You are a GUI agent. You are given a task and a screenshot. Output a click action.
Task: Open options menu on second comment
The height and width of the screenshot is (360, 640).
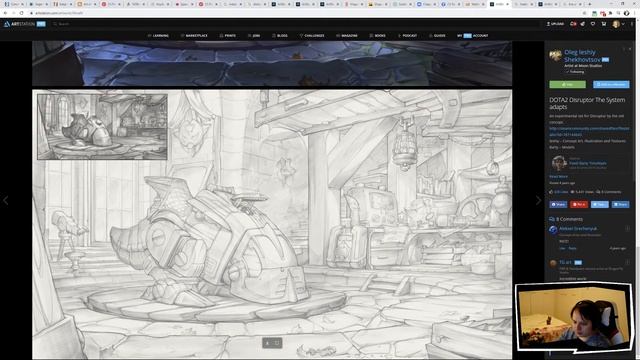pyautogui.click(x=627, y=262)
